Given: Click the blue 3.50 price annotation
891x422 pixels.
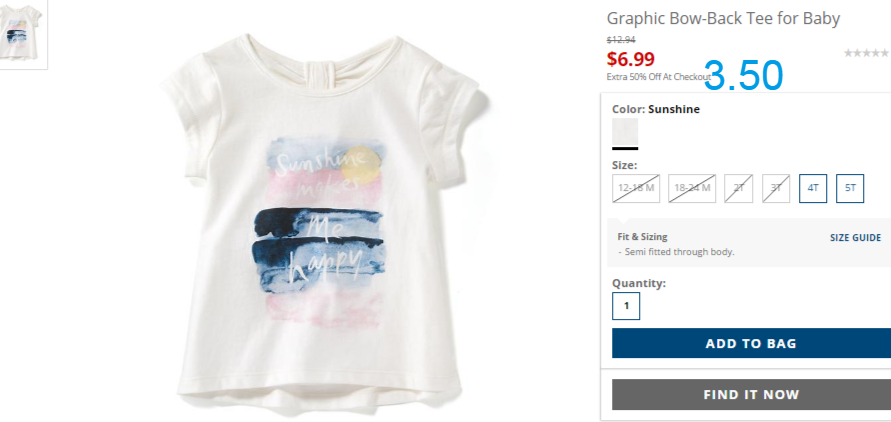Looking at the screenshot, I should pos(743,76).
